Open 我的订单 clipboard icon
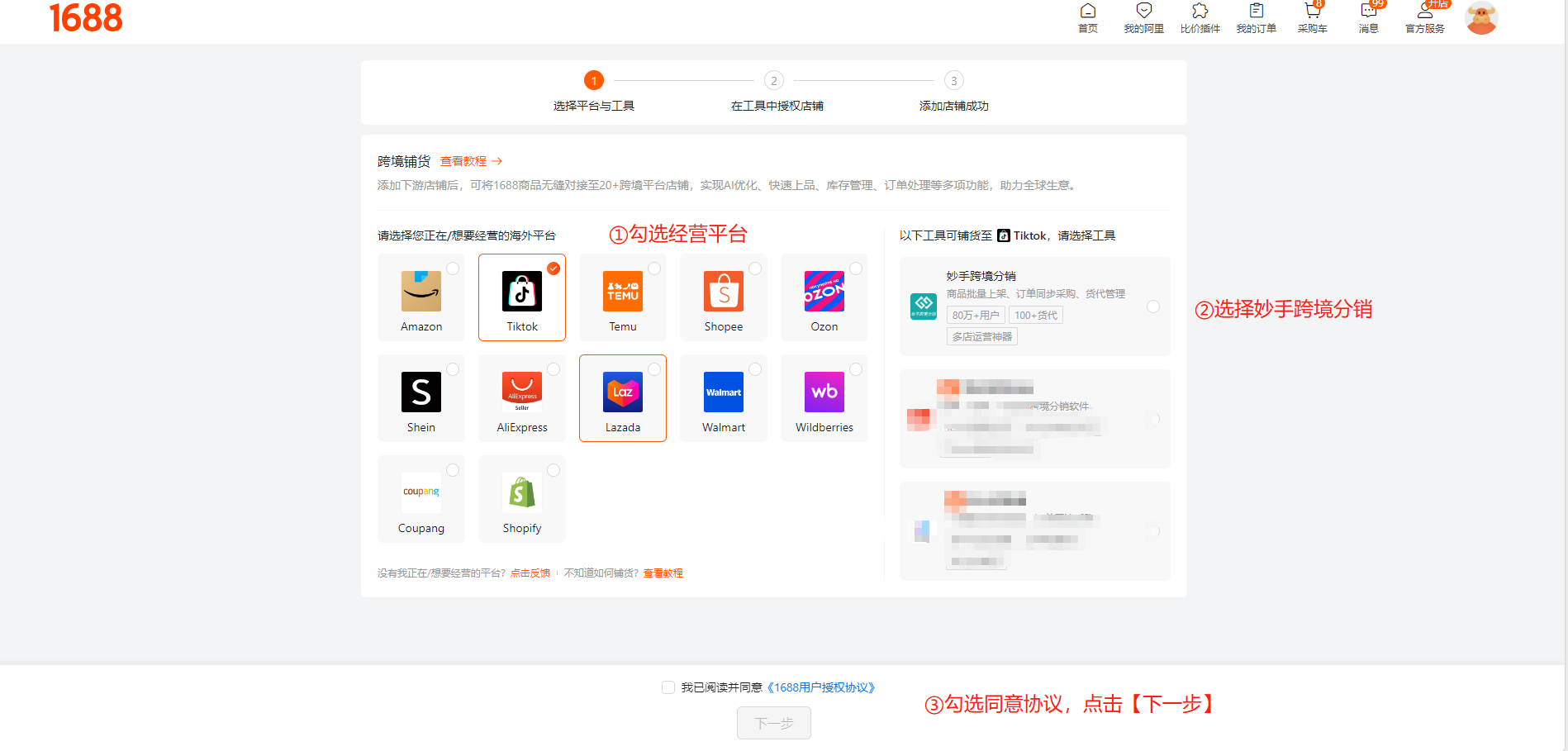The width and height of the screenshot is (1568, 751). pyautogui.click(x=1257, y=11)
